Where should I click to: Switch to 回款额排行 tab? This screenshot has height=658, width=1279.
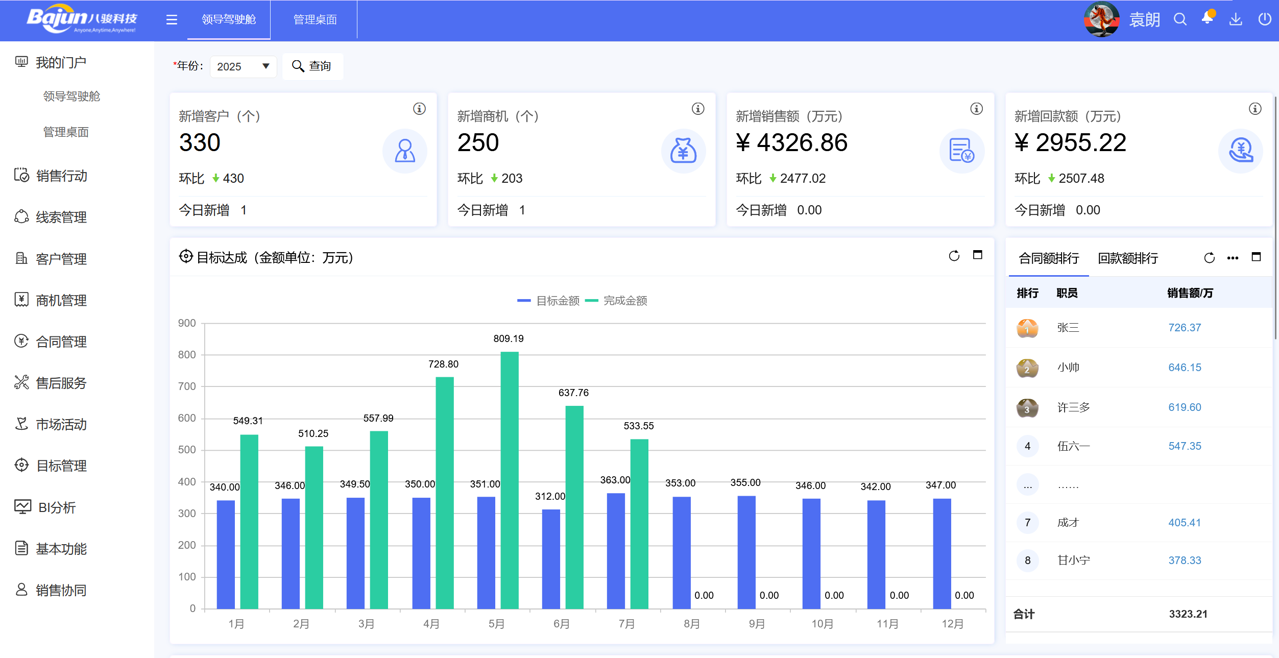(1127, 259)
